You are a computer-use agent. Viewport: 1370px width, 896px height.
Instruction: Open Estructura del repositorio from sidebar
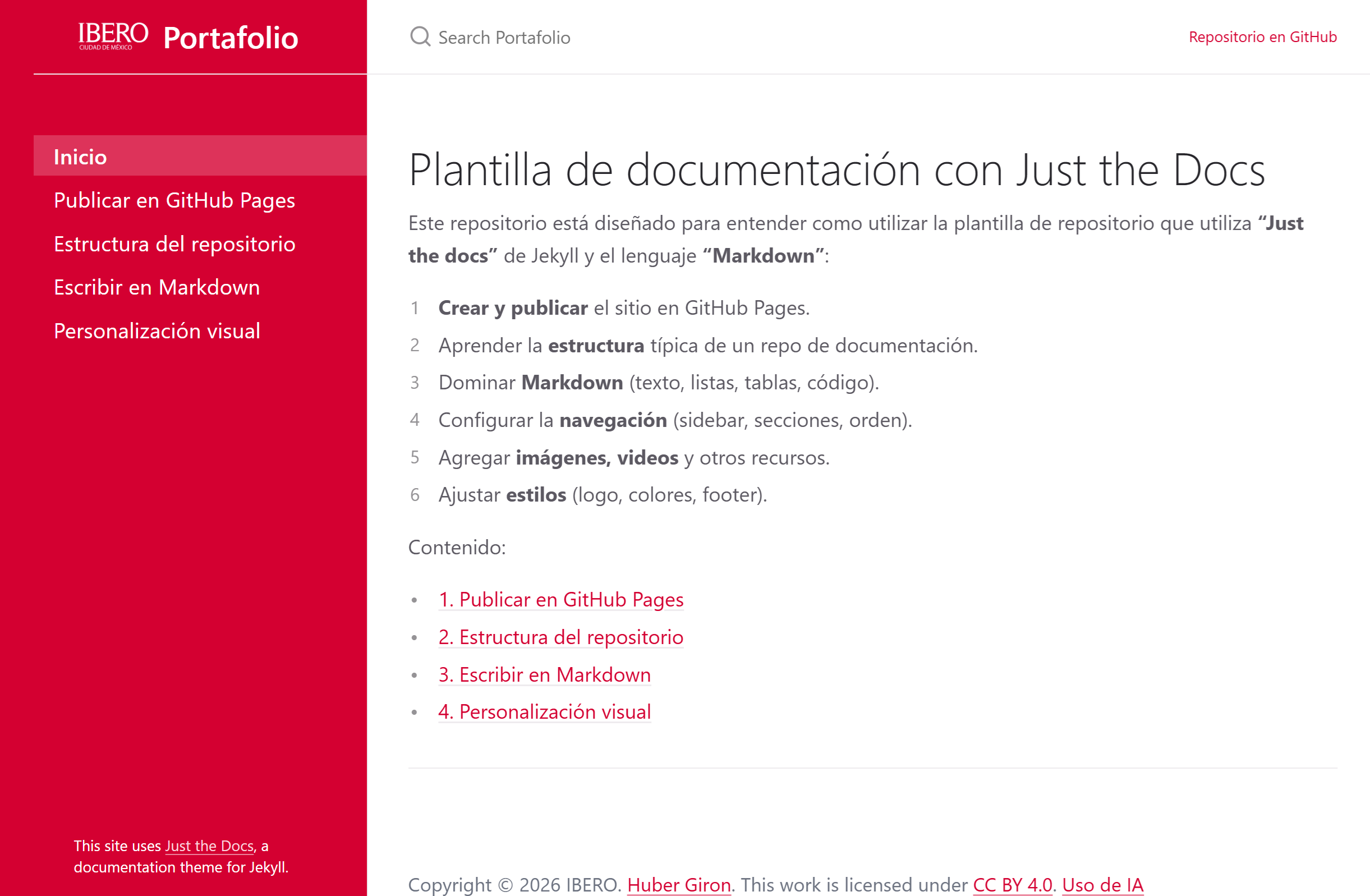(173, 244)
